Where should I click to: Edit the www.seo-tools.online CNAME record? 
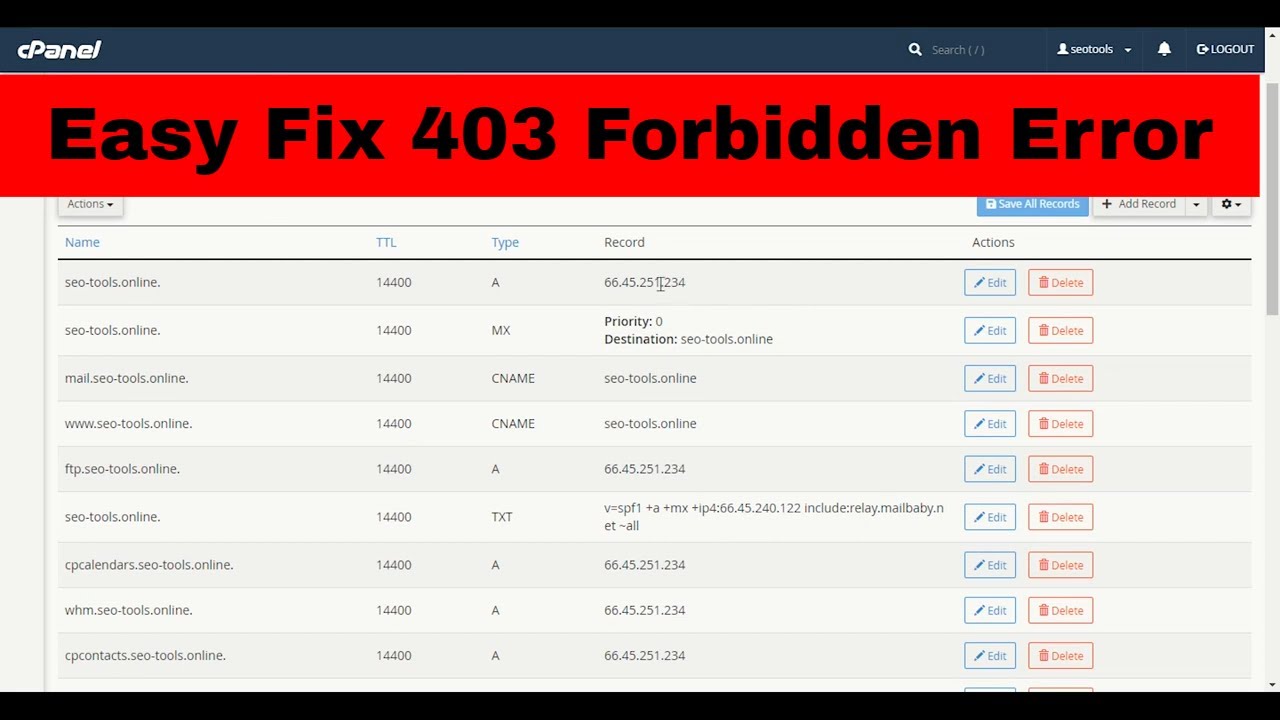990,424
